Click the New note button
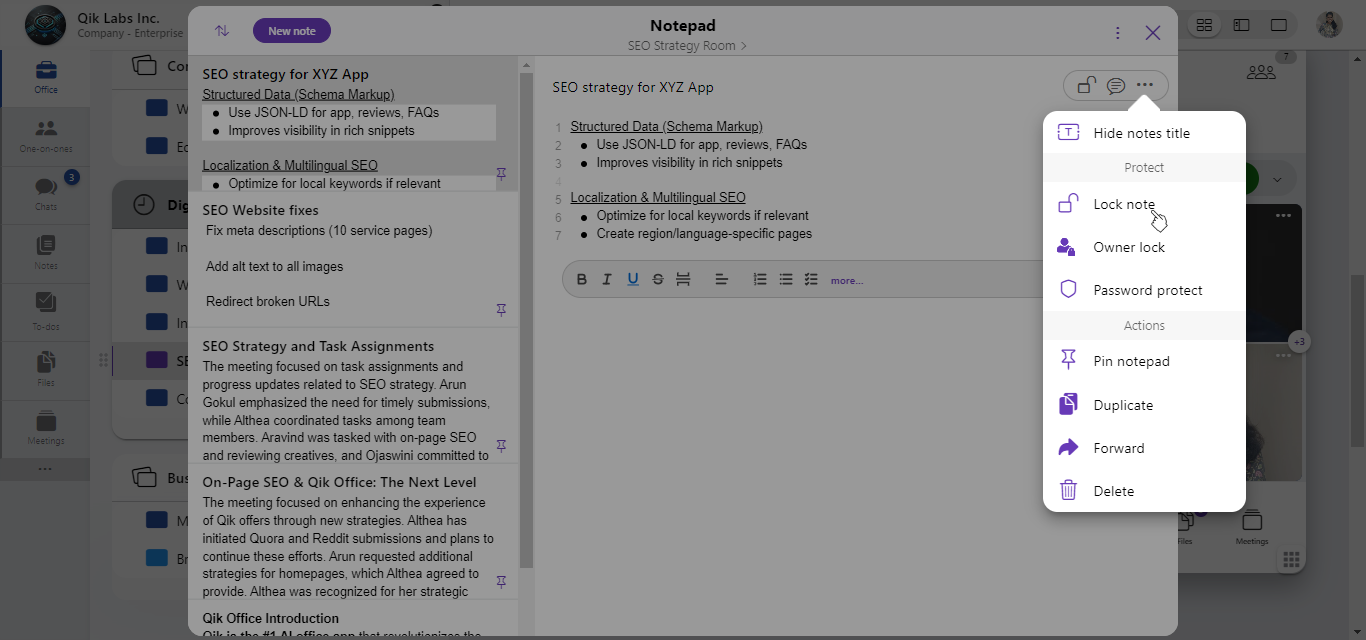Viewport: 1366px width, 640px height. point(292,31)
